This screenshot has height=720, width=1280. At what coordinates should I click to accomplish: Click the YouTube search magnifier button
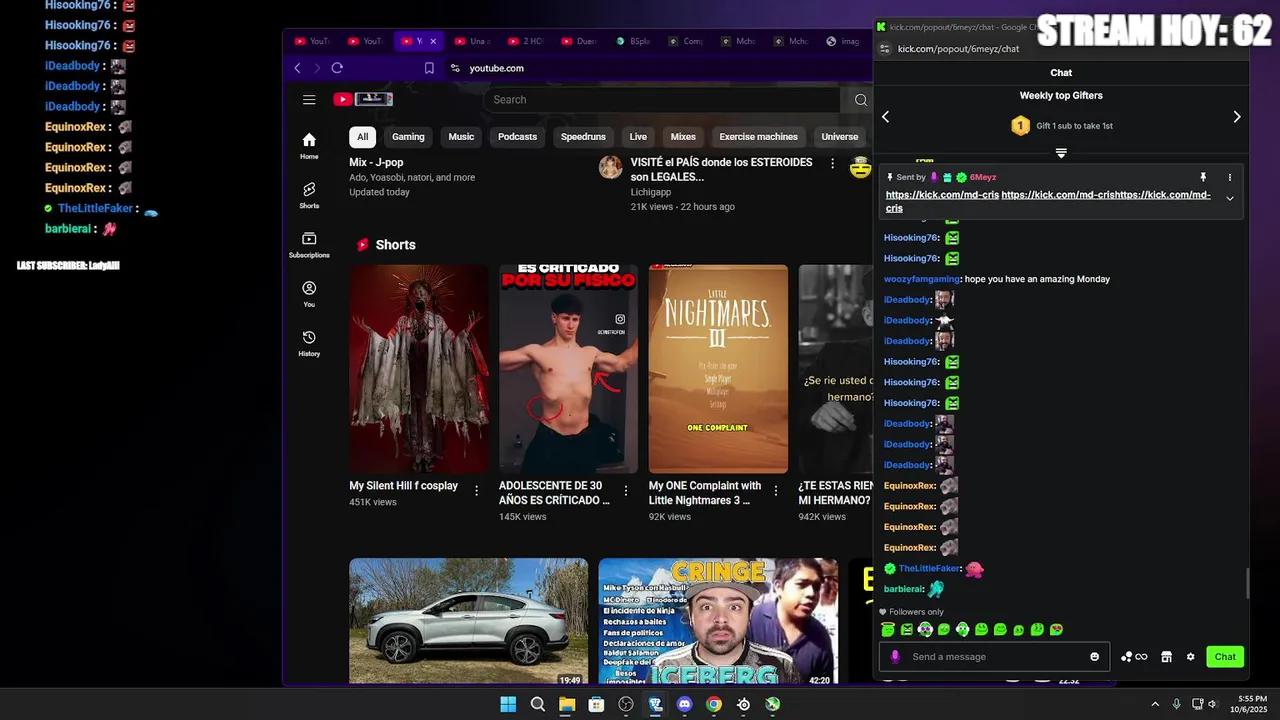[x=860, y=99]
